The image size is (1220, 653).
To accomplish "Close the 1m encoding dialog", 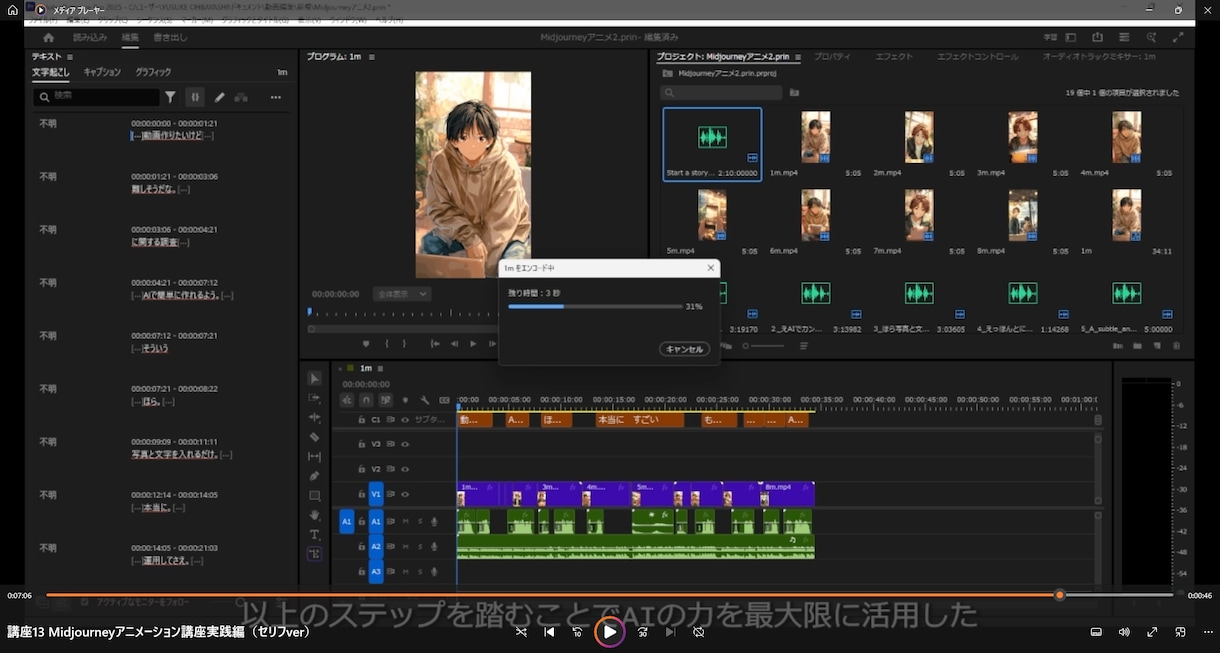I will (711, 268).
